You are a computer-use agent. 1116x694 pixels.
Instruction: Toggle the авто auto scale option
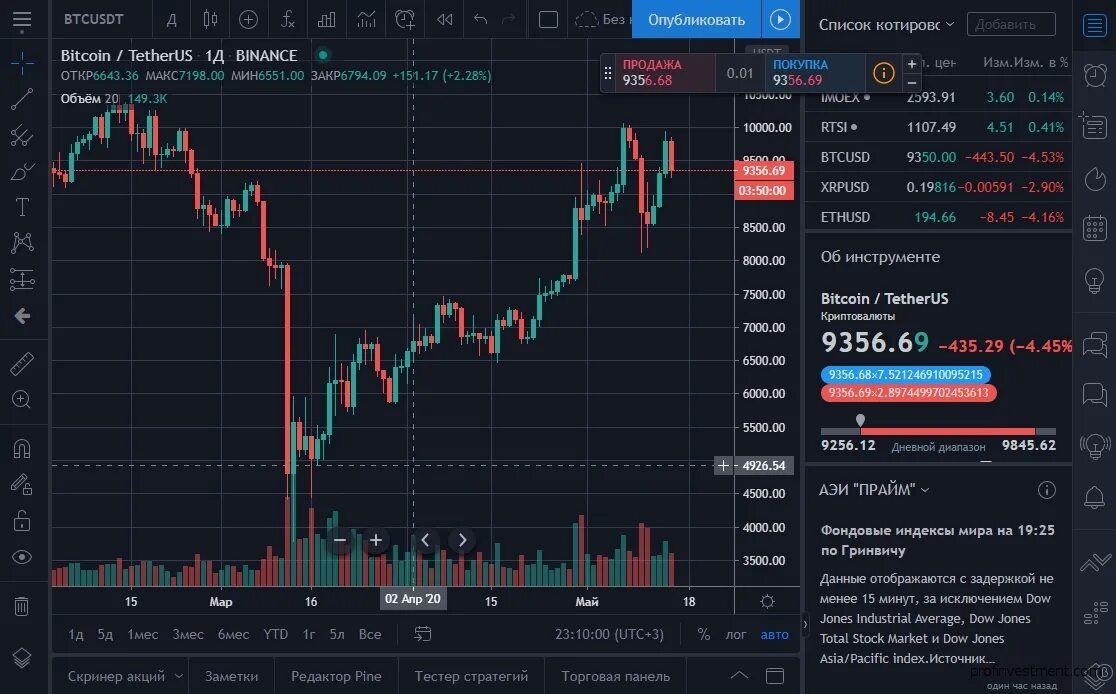coord(774,634)
